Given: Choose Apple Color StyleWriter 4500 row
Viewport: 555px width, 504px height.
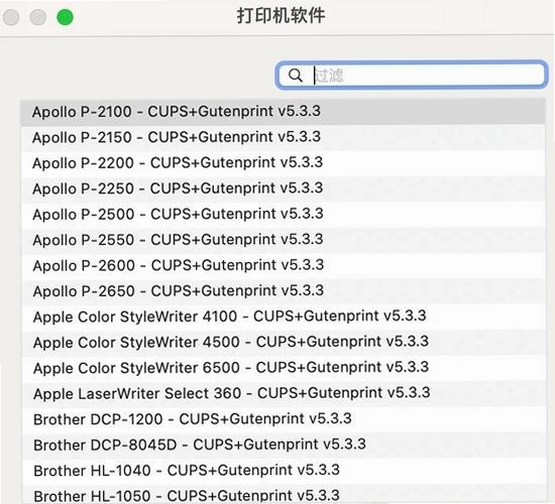Looking at the screenshot, I should (283, 342).
